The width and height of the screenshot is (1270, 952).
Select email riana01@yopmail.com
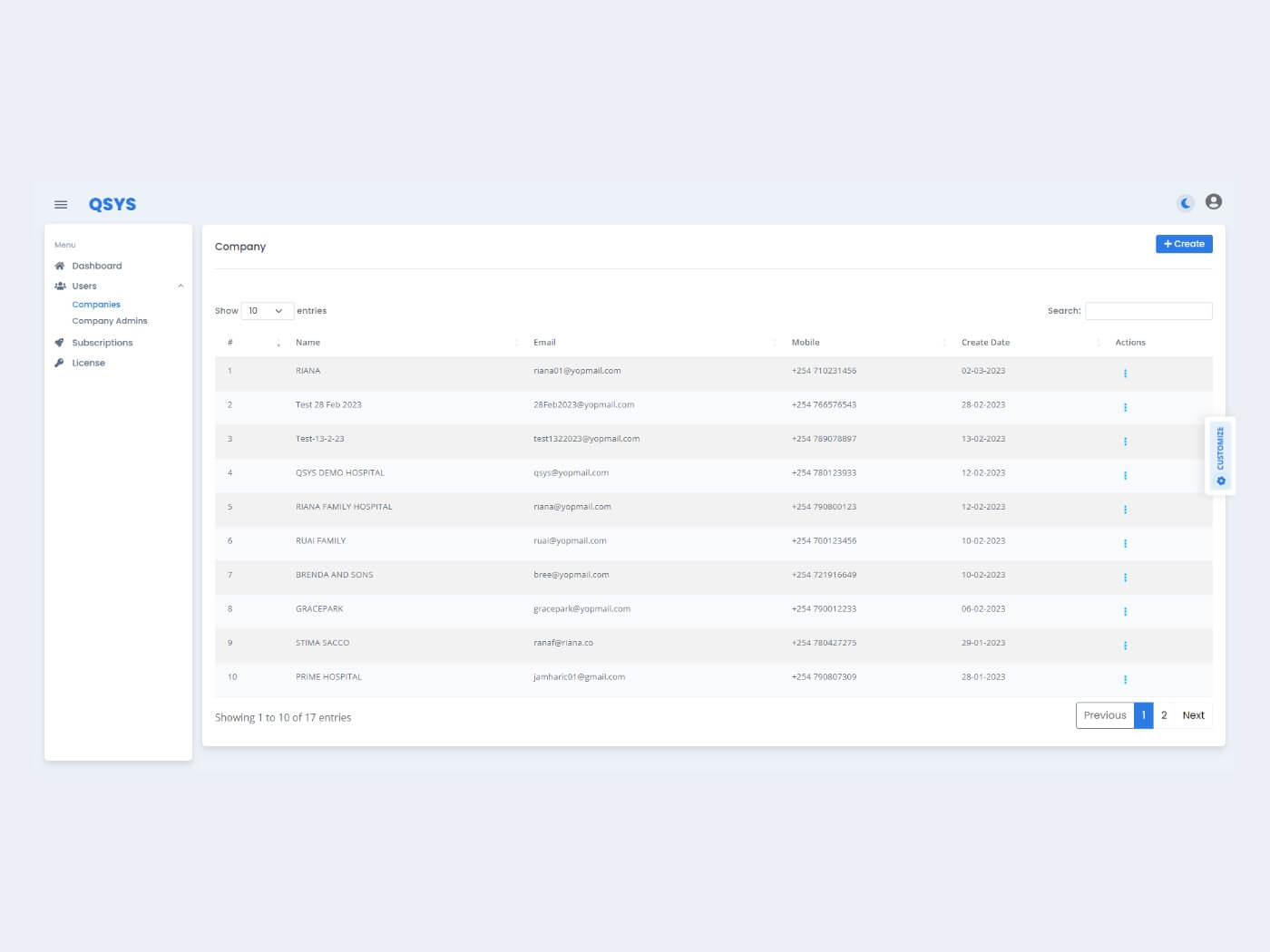tap(577, 371)
